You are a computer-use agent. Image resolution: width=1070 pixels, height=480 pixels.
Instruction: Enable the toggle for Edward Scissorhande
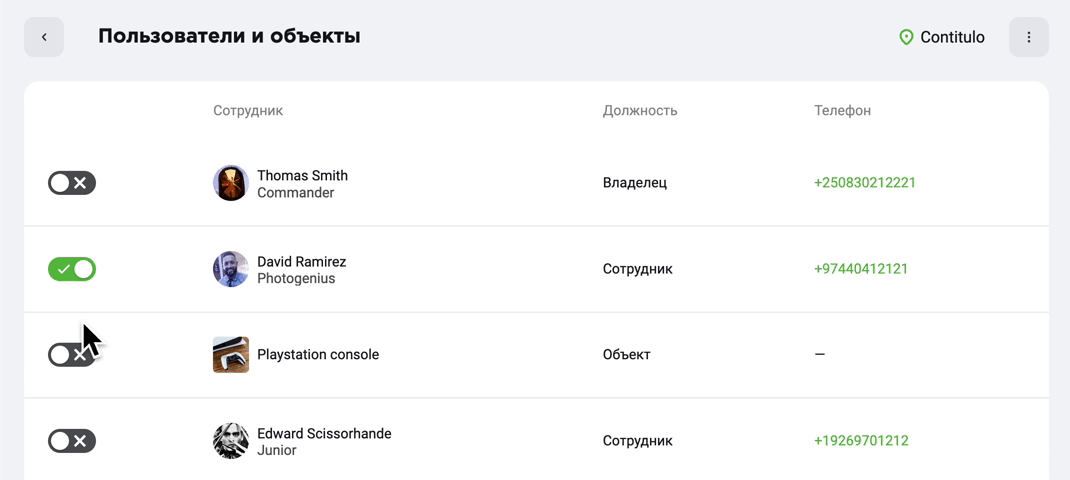[72, 441]
